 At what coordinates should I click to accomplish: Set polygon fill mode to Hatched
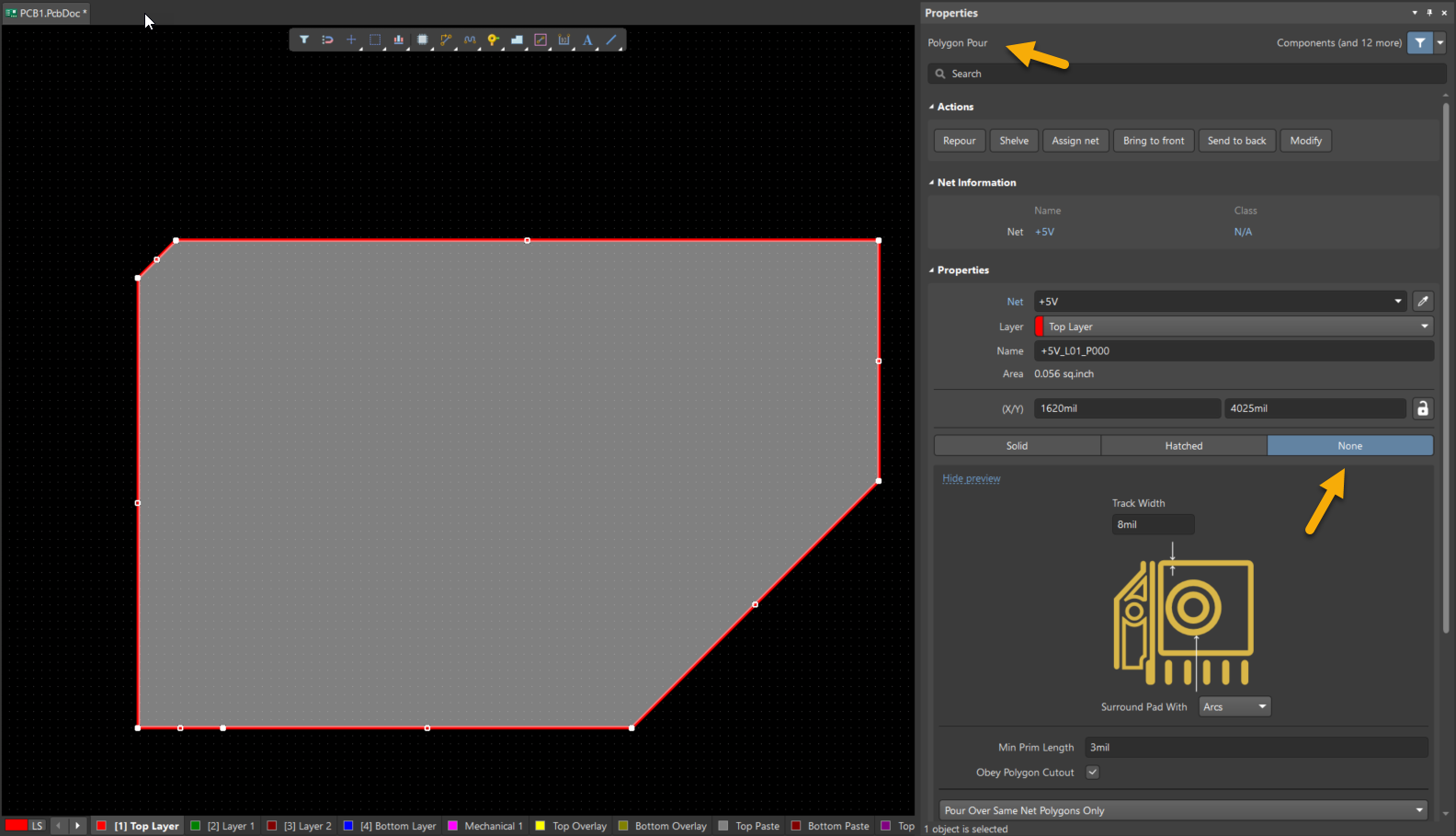click(x=1183, y=446)
